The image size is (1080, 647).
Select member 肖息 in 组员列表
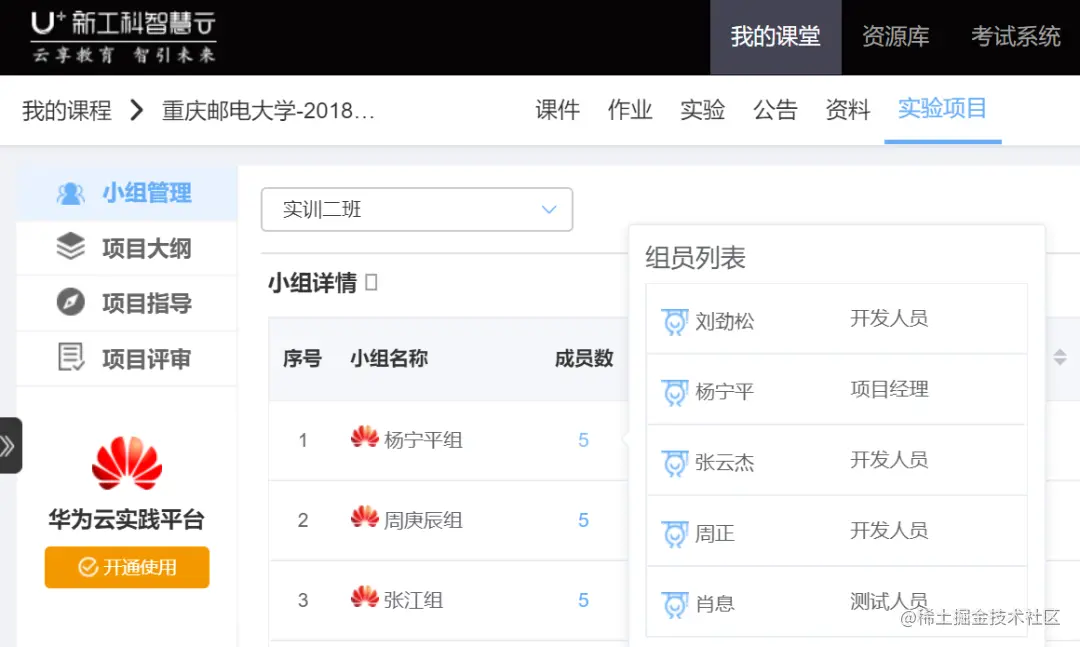(x=715, y=604)
